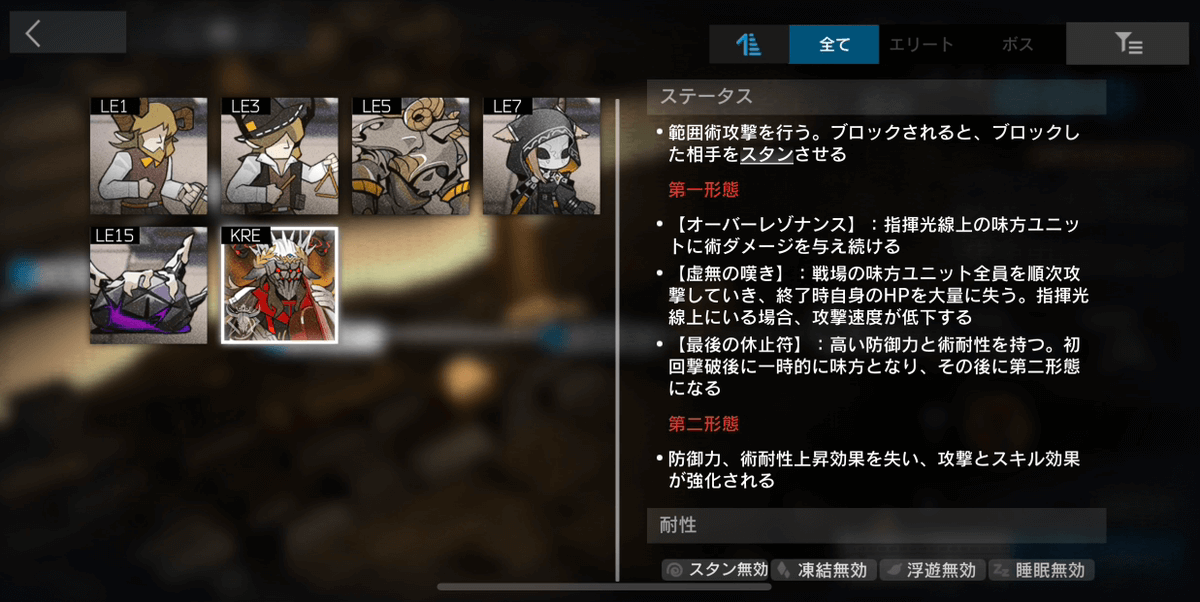The height and width of the screenshot is (602, 1200).
Task: Tap the 睡眠無効 resistance tag
Action: (1040, 570)
